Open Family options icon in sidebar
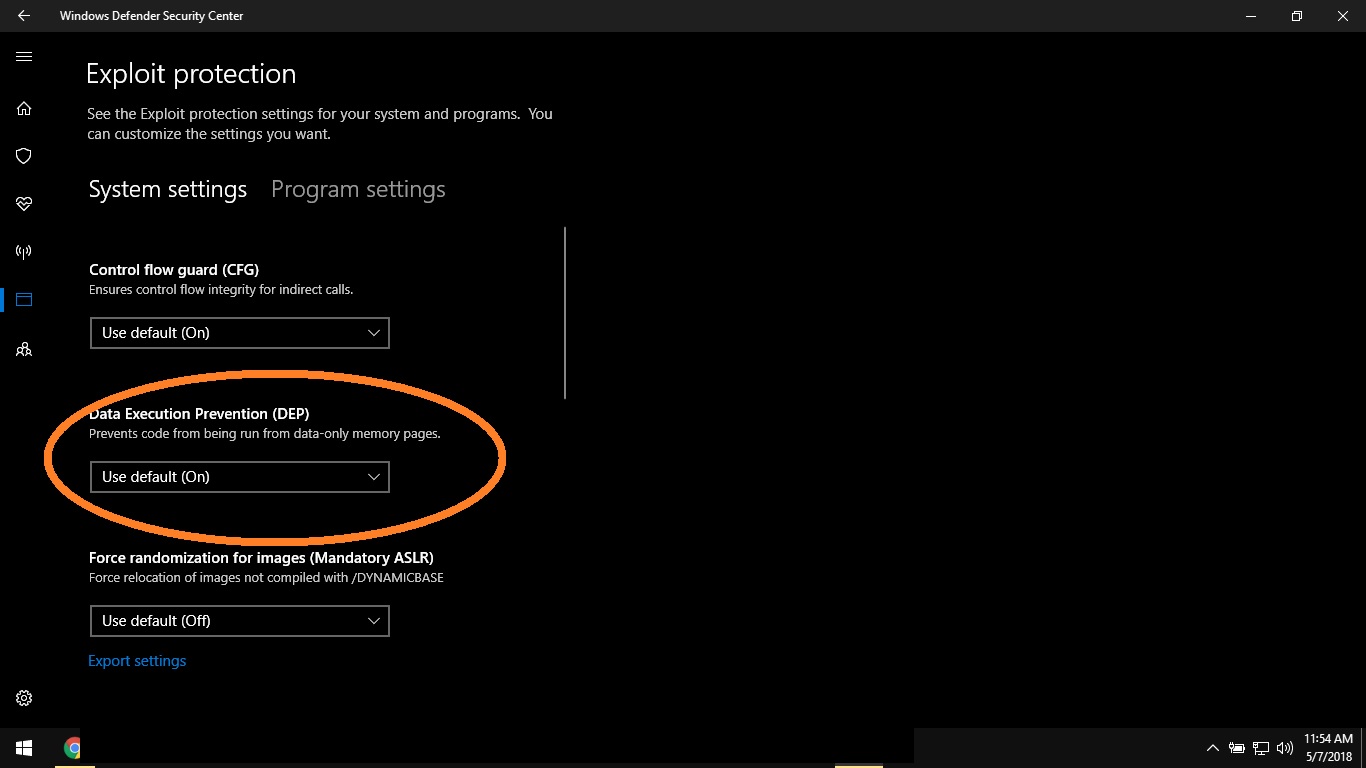 24,350
